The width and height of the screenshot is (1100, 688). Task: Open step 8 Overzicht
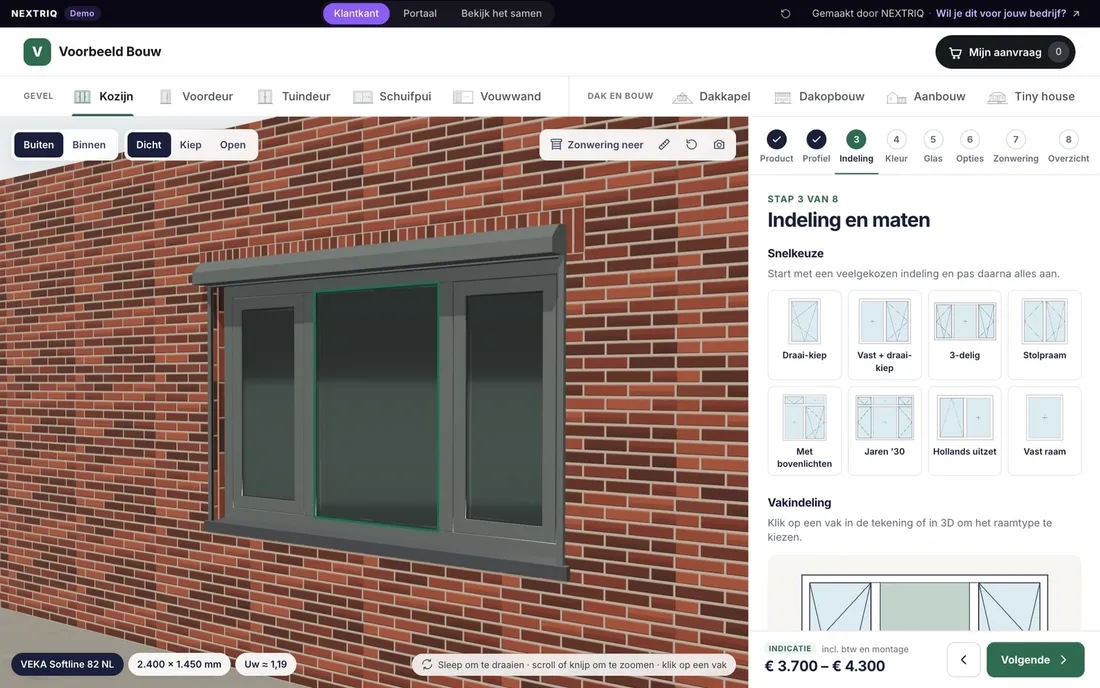(1068, 147)
